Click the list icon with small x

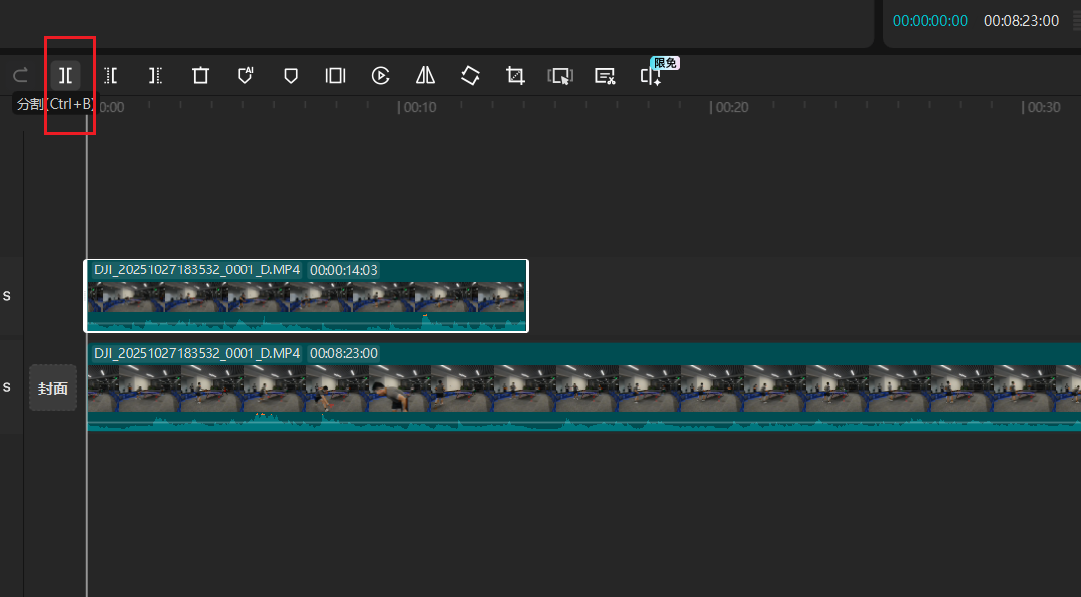coord(604,76)
